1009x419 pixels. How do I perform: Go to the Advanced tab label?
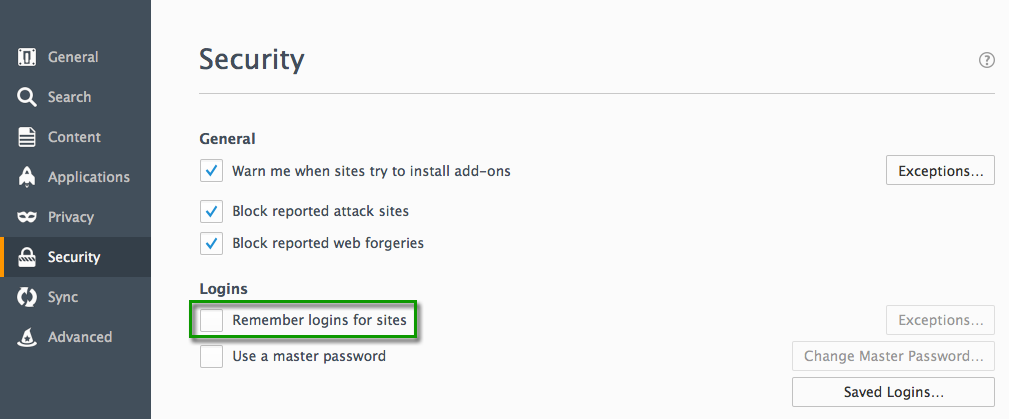coord(80,337)
